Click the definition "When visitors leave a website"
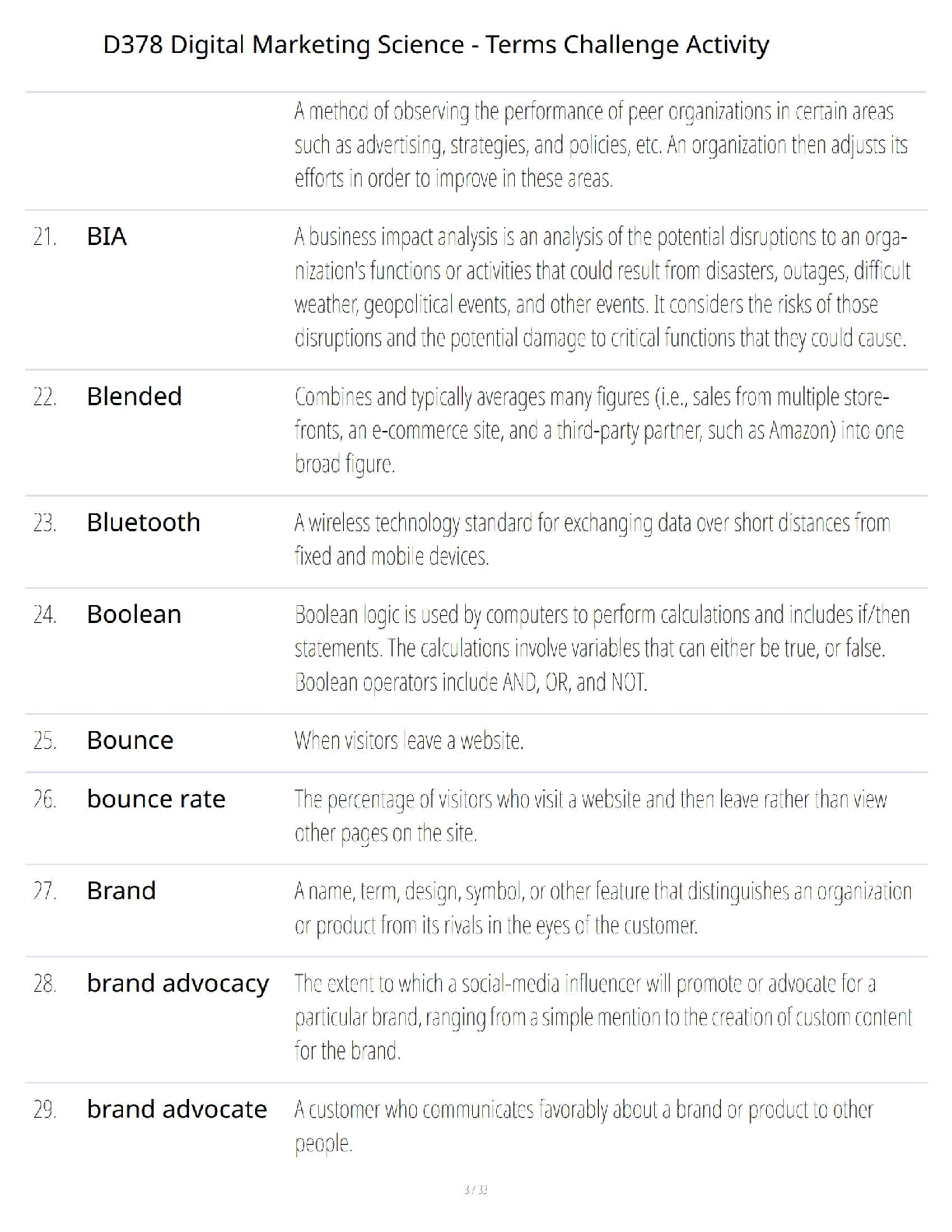This screenshot has width=952, height=1232. pos(408,740)
